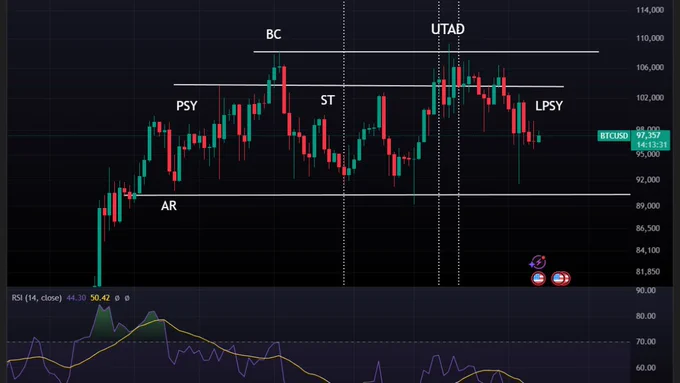Select the PSY annotation label

coord(186,106)
